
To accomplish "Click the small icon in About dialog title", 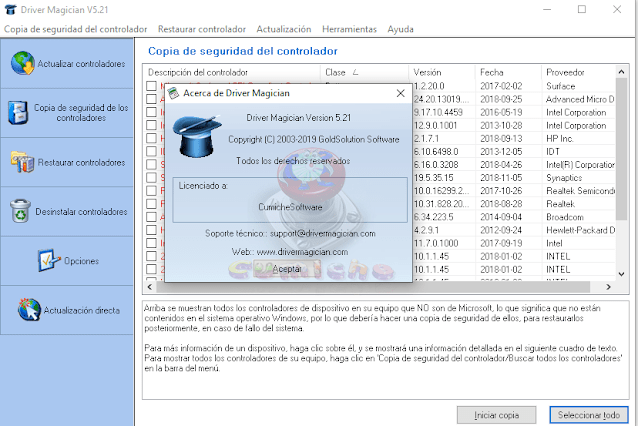I will 174,93.
